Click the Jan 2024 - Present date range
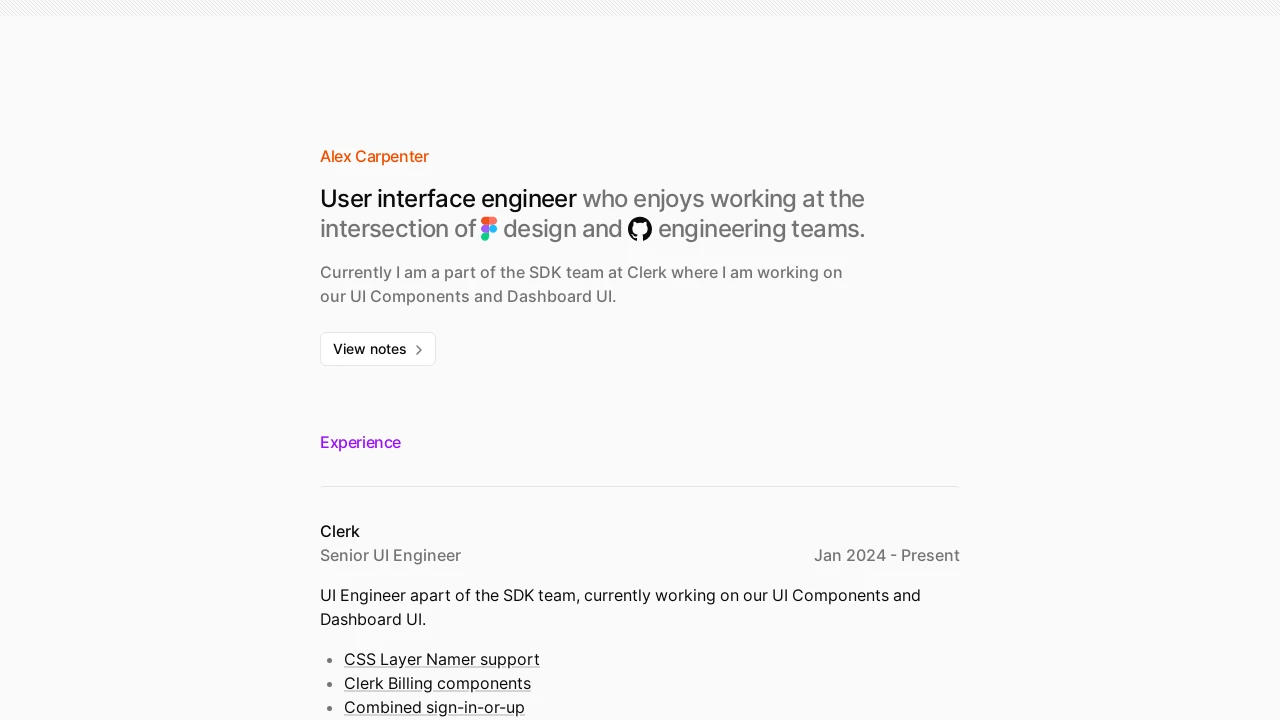 [887, 555]
